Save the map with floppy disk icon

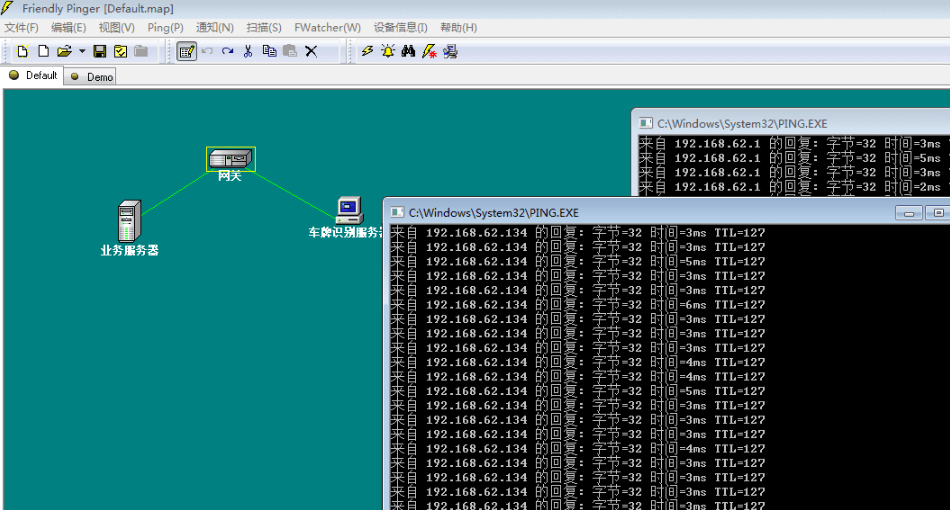[x=100, y=51]
